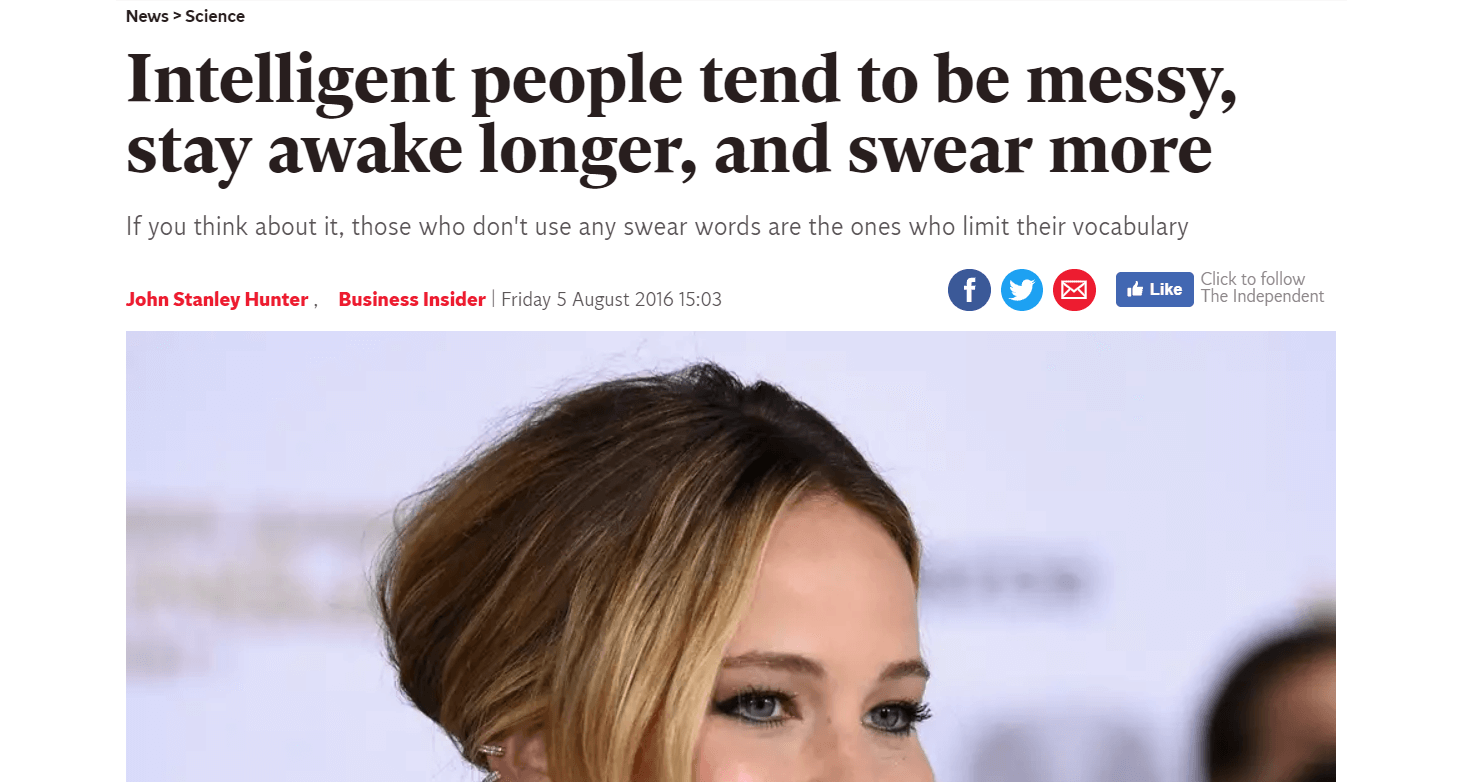The image size is (1458, 782).
Task: Go to the Science section breadcrumb
Action: pyautogui.click(x=215, y=16)
